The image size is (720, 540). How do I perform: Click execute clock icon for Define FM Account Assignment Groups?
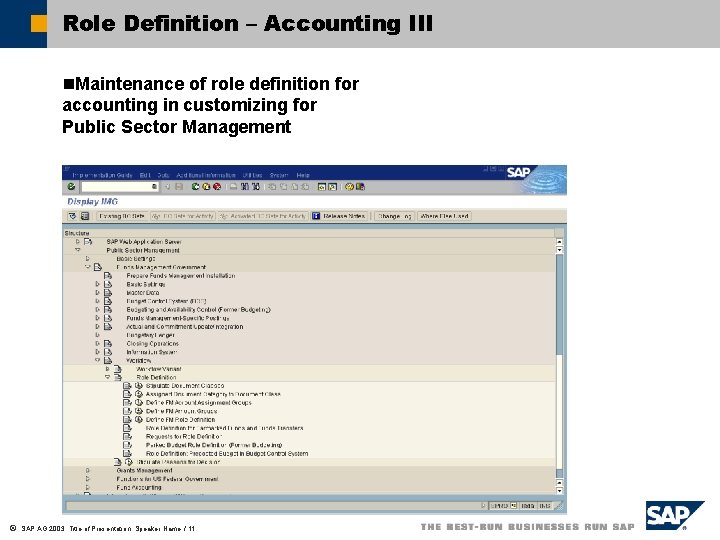pyautogui.click(x=139, y=402)
